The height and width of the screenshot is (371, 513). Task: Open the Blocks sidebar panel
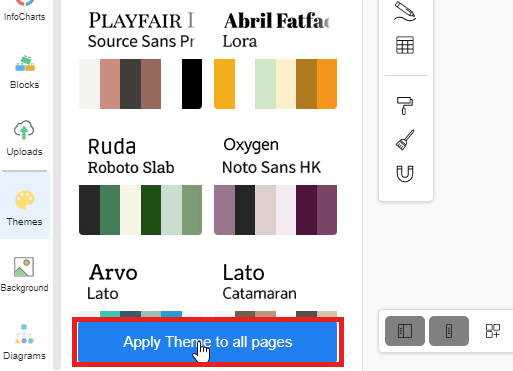click(25, 72)
